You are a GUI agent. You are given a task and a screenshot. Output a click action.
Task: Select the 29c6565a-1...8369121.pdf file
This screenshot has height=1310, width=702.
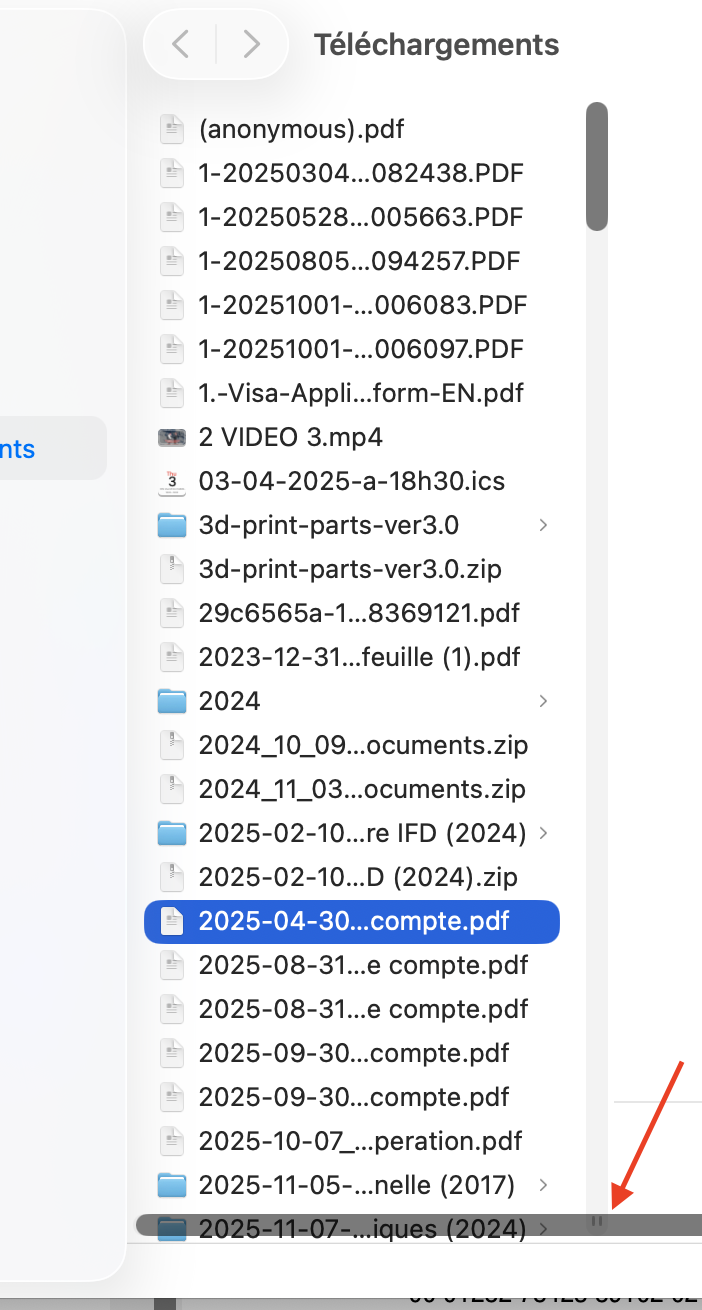359,613
